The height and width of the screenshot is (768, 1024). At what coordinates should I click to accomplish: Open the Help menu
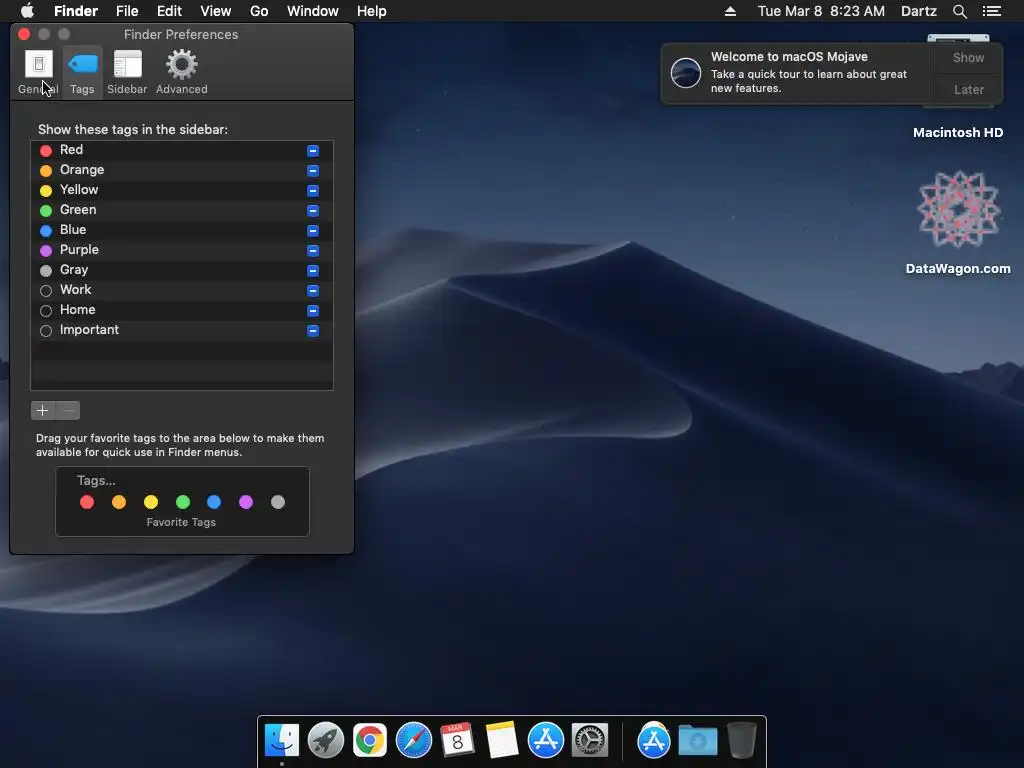pos(372,11)
